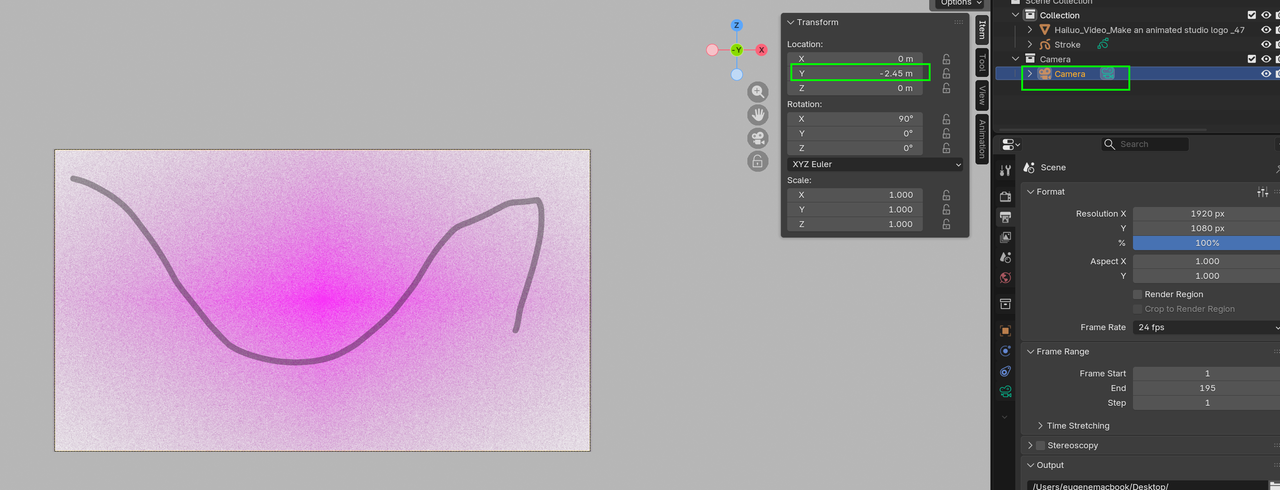Open the properties editor type dropdown
The image size is (1280, 490).
tap(1010, 144)
